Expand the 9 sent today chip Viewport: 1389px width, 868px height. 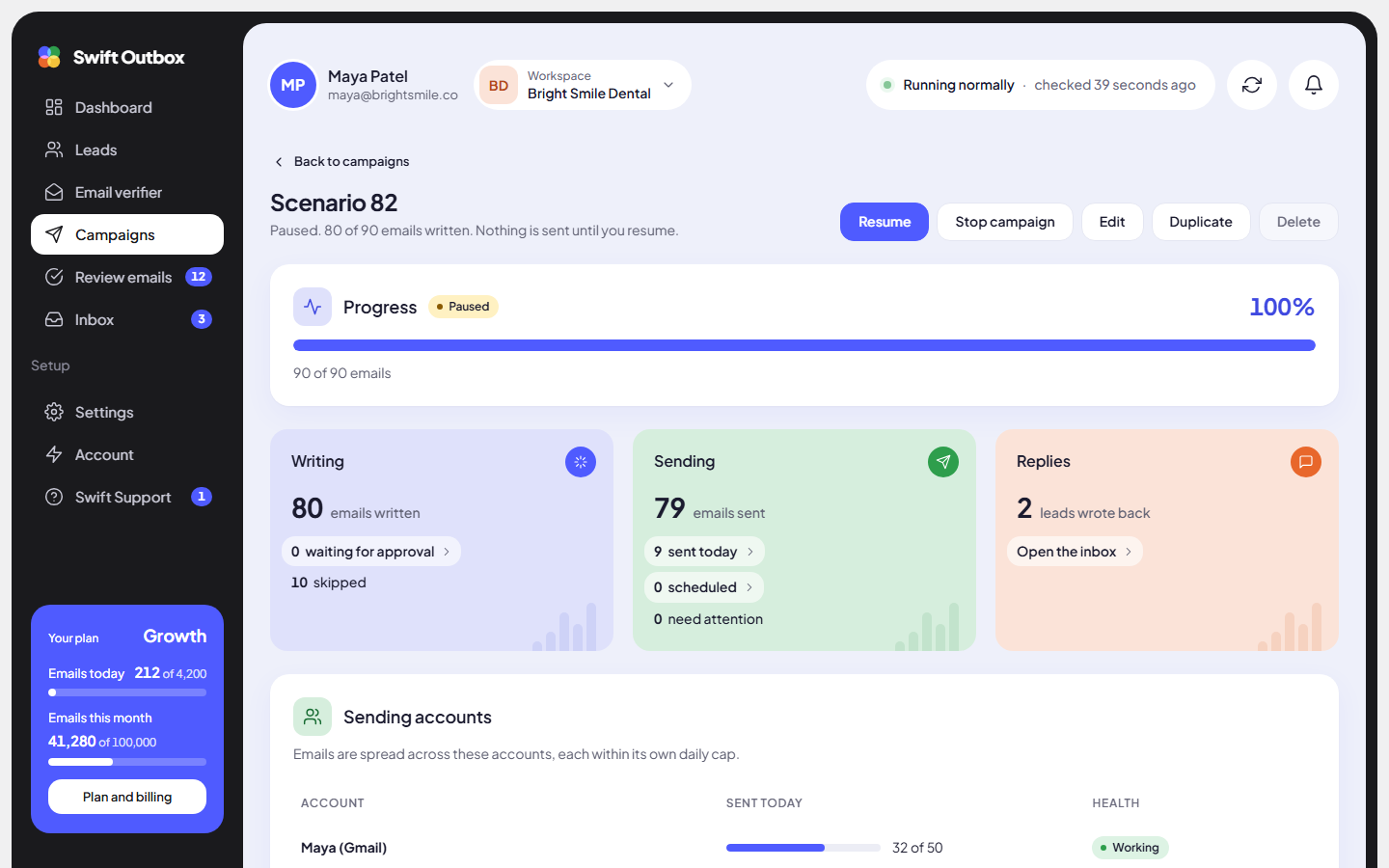tap(704, 552)
